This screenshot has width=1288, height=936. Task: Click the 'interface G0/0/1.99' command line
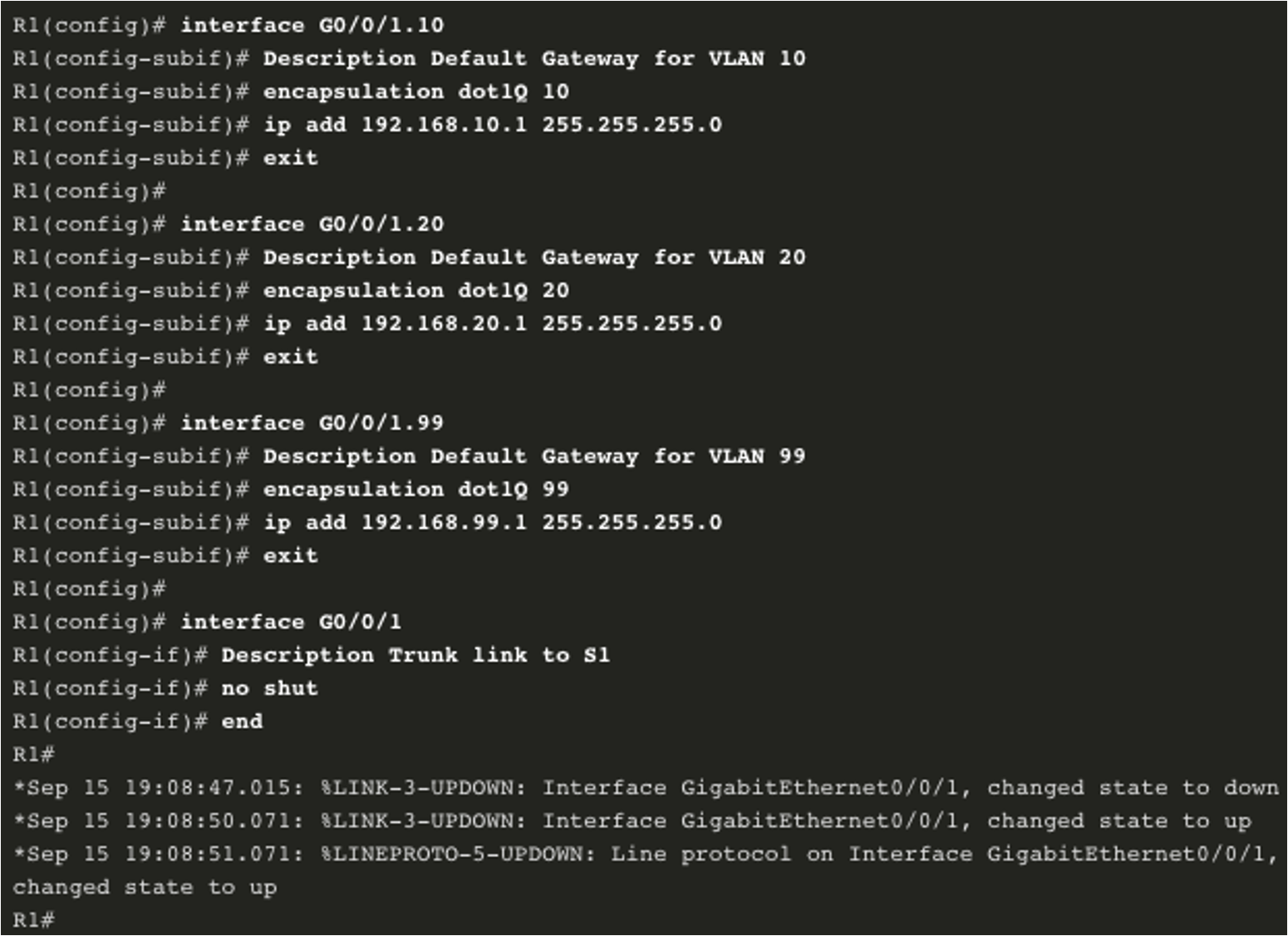point(312,422)
